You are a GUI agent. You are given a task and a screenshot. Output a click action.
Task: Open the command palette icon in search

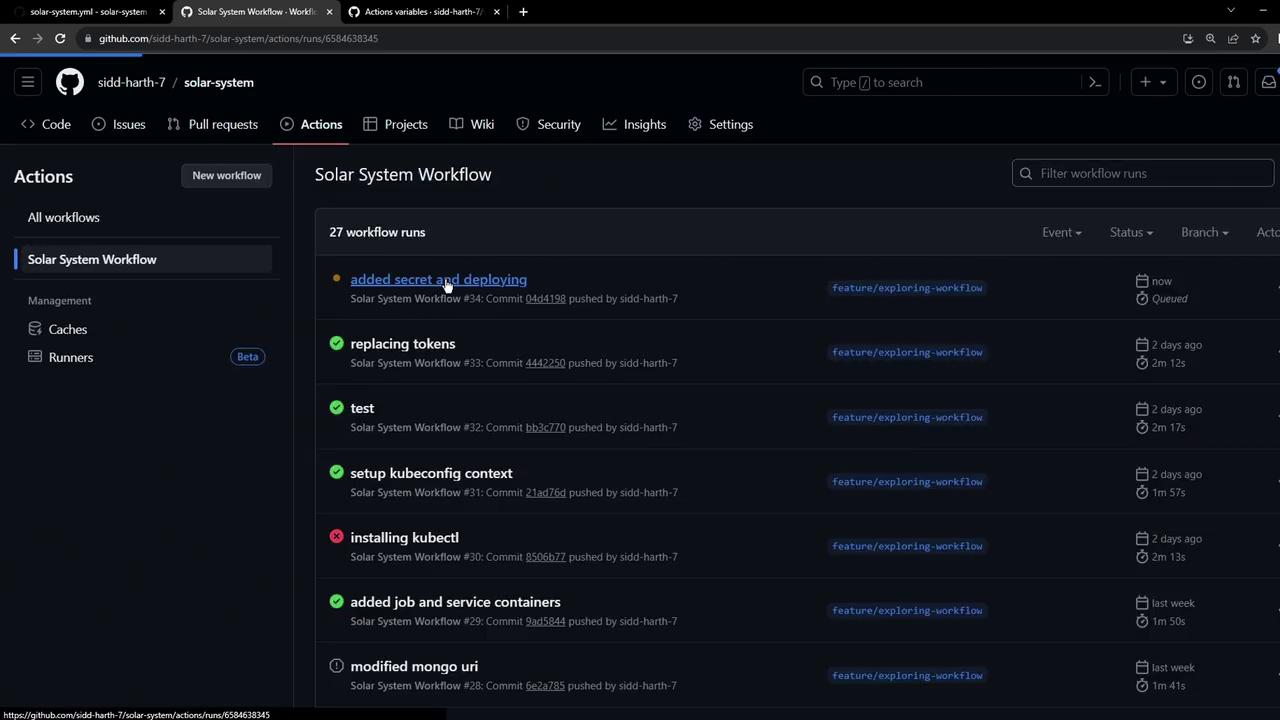pyautogui.click(x=1095, y=82)
